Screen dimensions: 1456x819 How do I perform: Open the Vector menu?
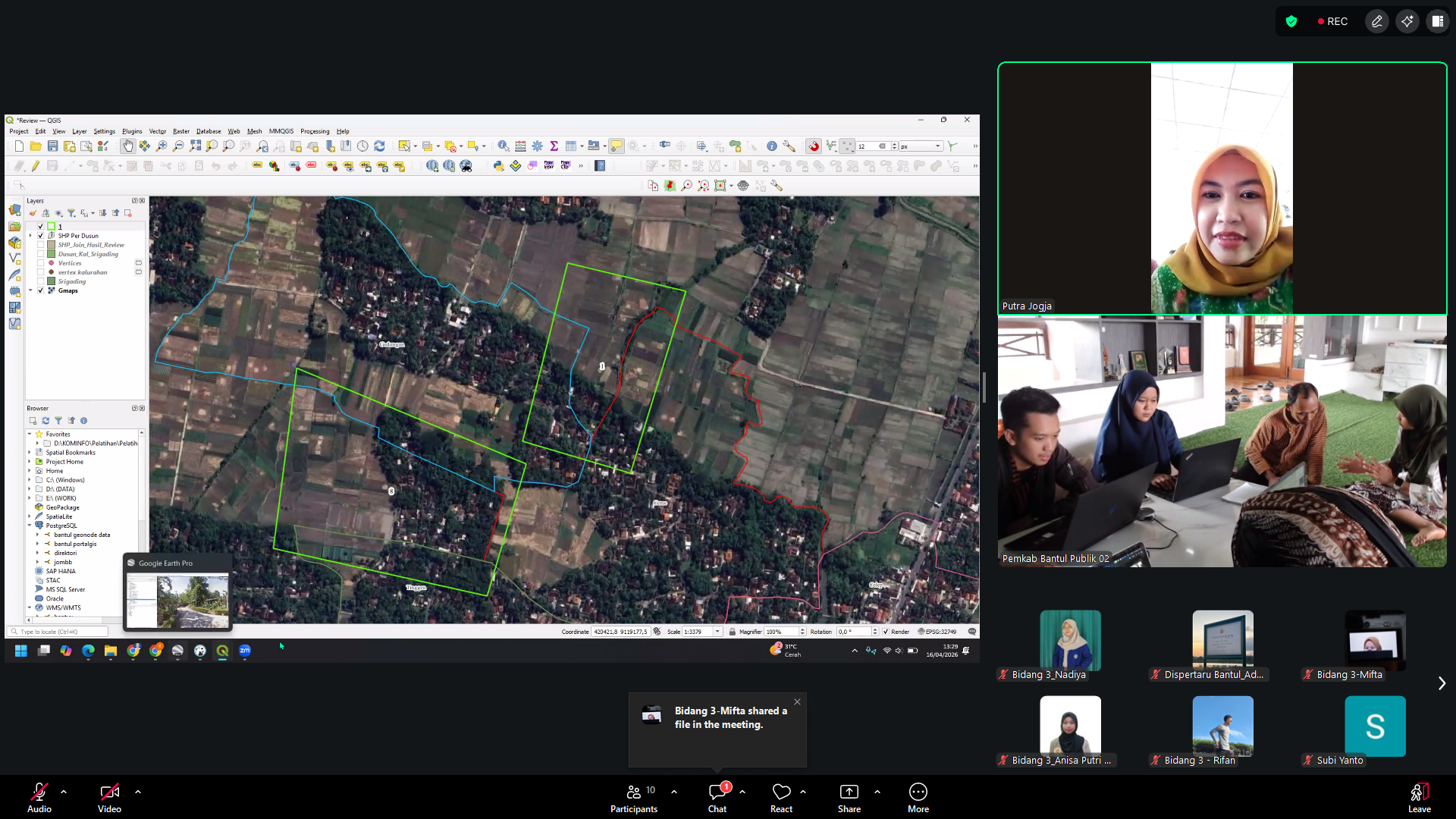(x=157, y=131)
